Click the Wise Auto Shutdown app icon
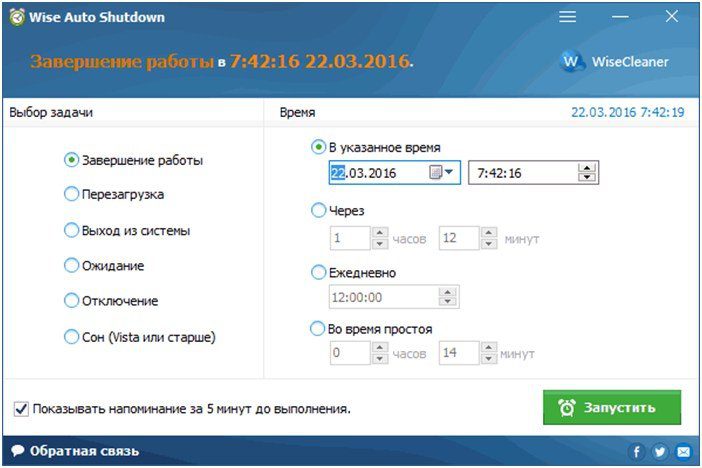The height and width of the screenshot is (468, 702). [17, 17]
